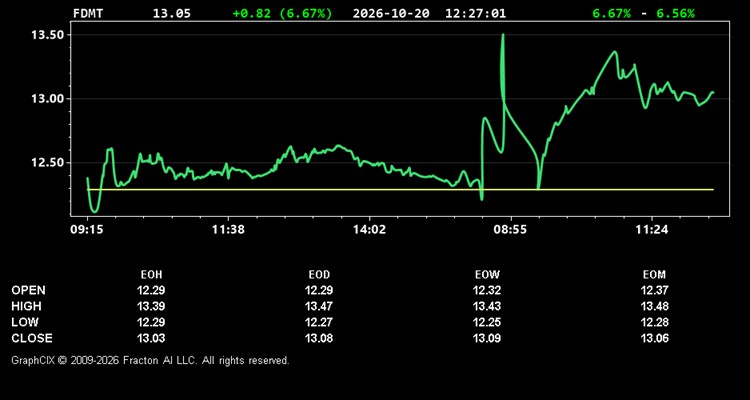Click the 09:15 x-axis time label

(87, 230)
